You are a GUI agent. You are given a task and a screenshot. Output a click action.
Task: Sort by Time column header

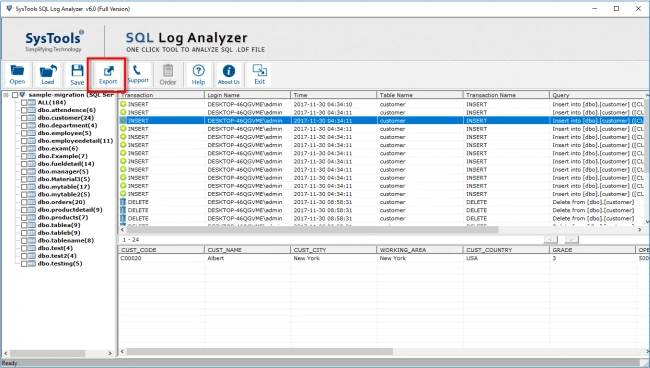334,95
